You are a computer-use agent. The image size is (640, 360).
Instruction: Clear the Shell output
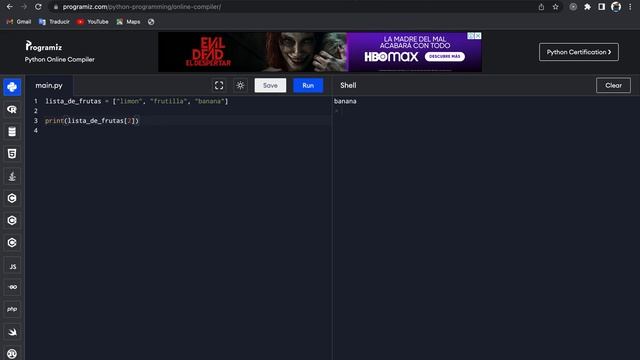613,85
